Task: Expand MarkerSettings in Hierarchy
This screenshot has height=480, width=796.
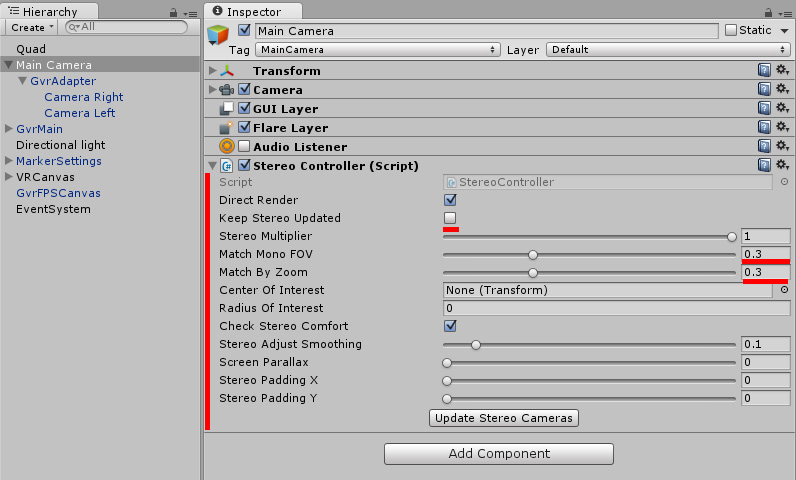Action: tap(9, 160)
